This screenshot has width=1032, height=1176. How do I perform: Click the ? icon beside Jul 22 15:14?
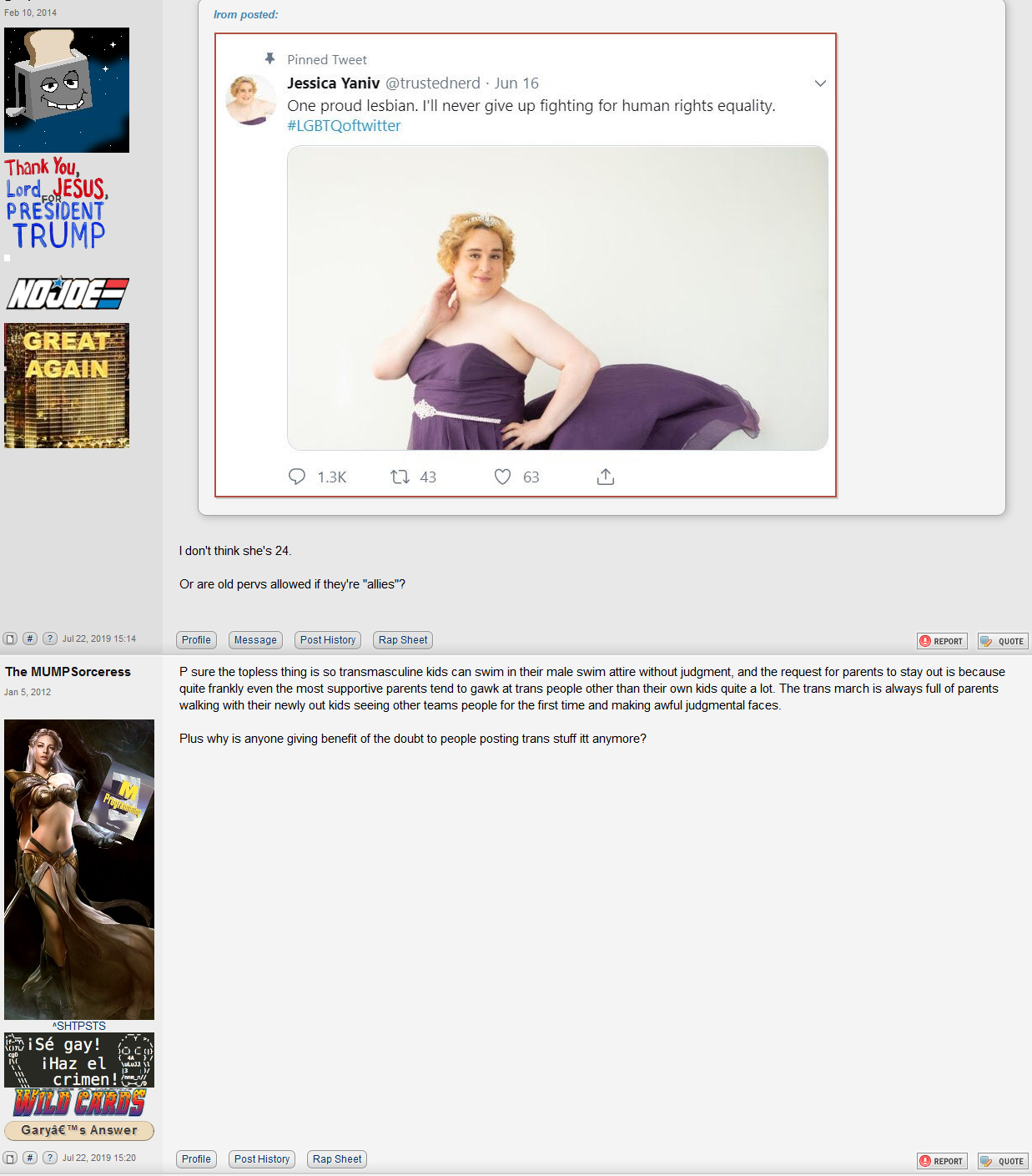[50, 638]
